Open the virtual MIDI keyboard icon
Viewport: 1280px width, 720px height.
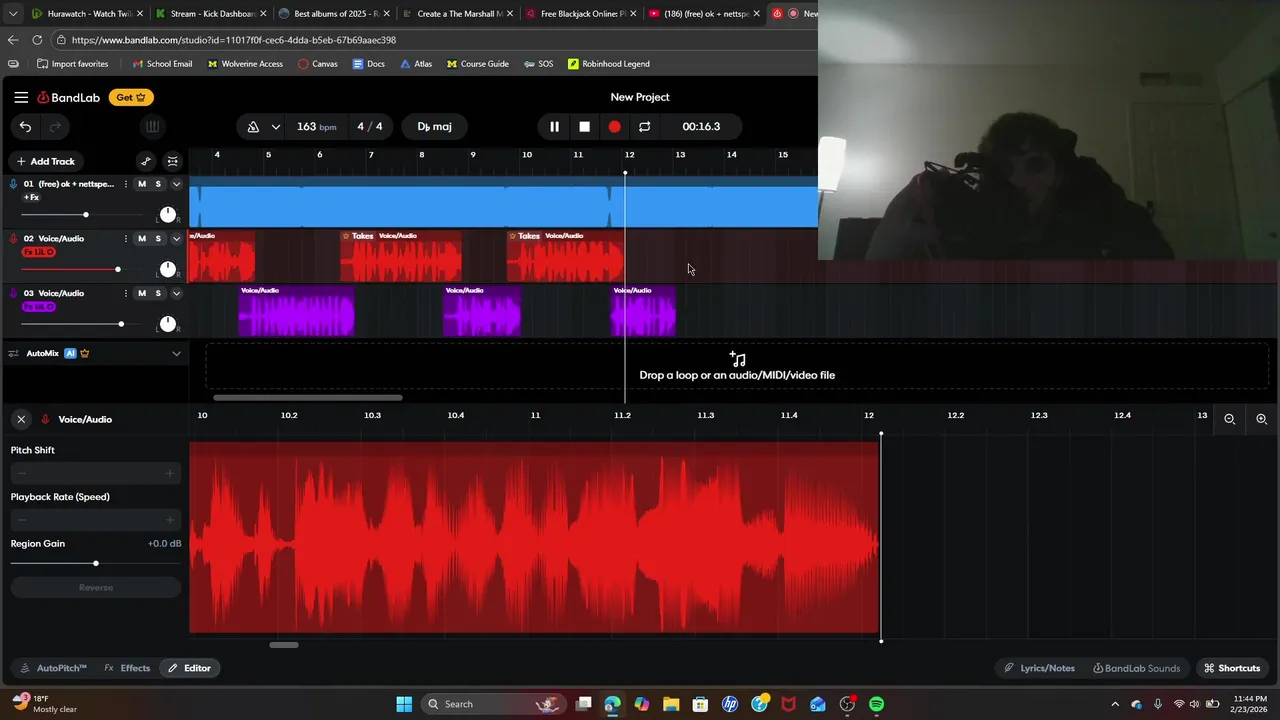click(x=152, y=126)
